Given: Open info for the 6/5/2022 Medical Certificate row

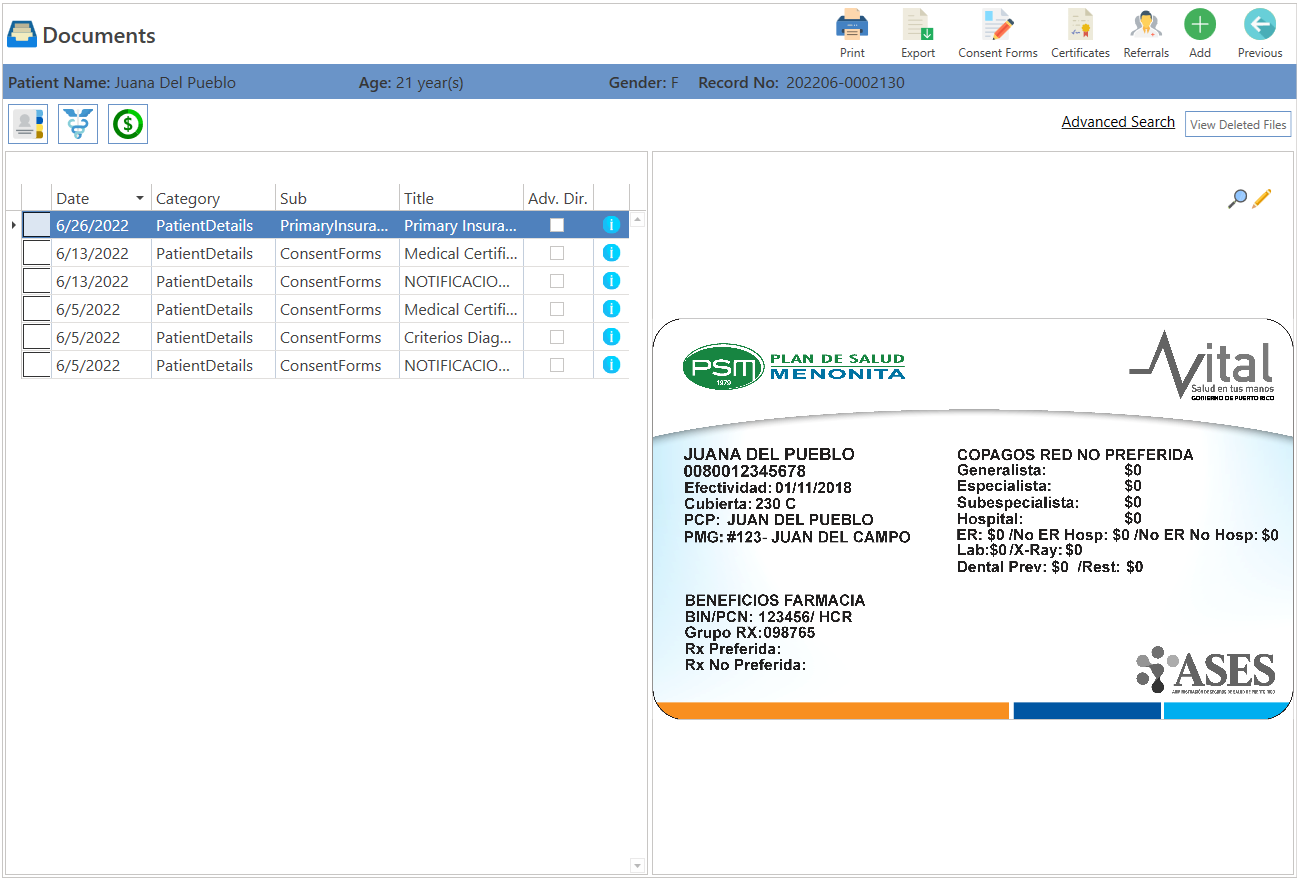Looking at the screenshot, I should [612, 309].
